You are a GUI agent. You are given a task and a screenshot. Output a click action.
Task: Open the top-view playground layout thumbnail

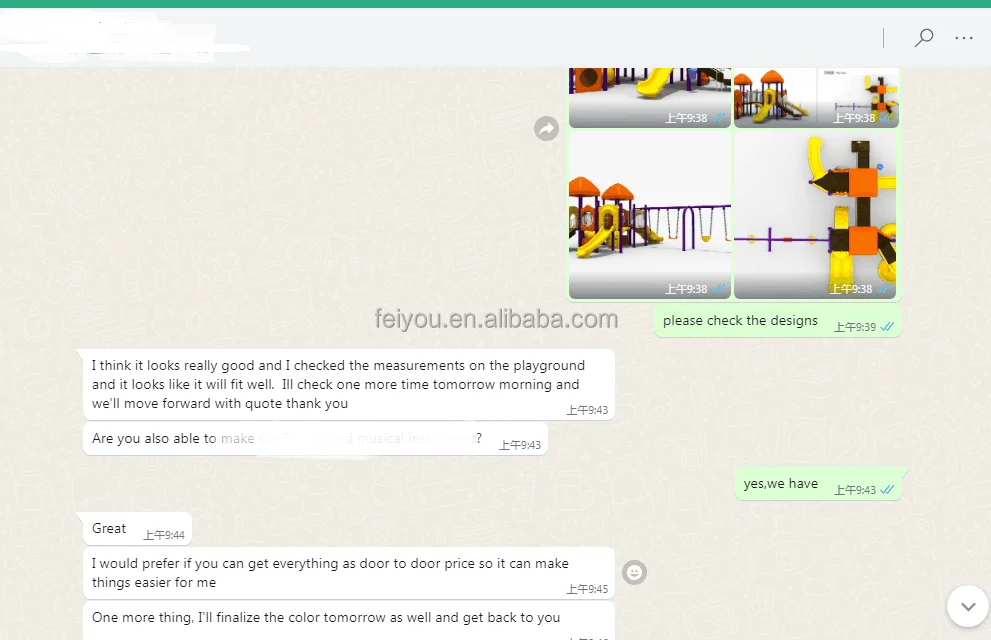815,215
